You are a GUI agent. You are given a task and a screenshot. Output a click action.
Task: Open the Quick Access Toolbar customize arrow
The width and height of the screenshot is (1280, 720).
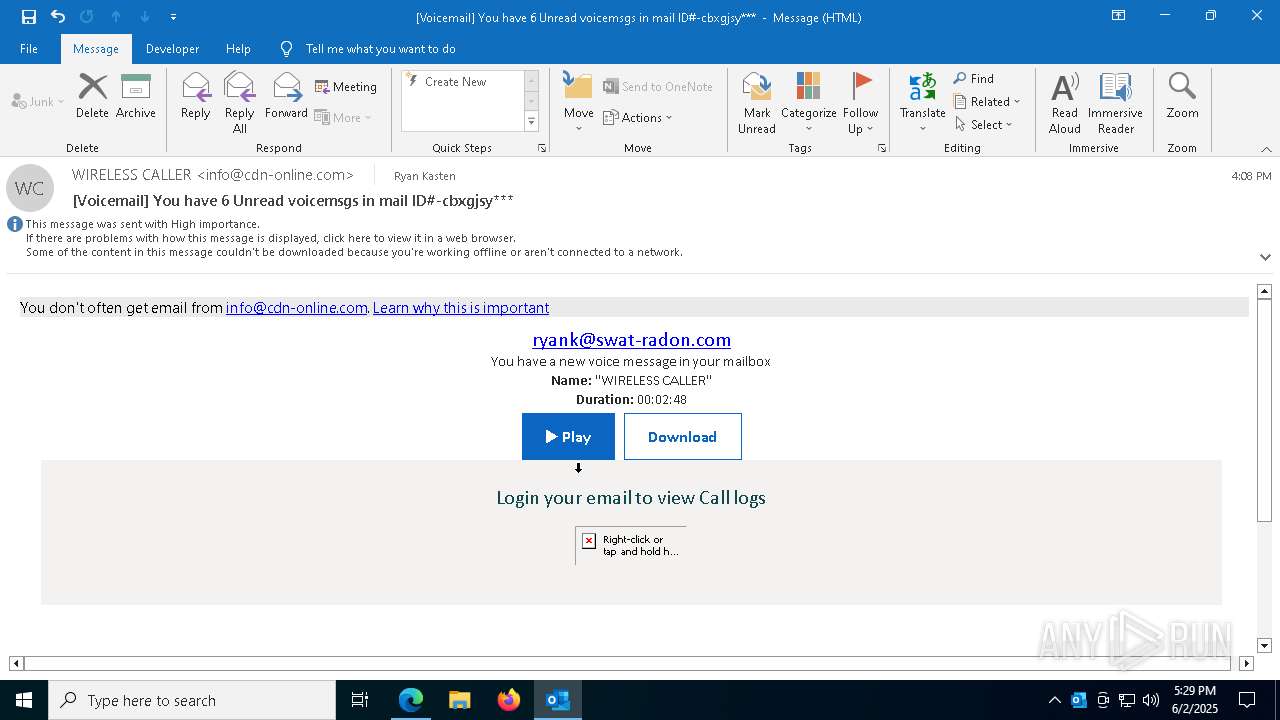tap(174, 17)
